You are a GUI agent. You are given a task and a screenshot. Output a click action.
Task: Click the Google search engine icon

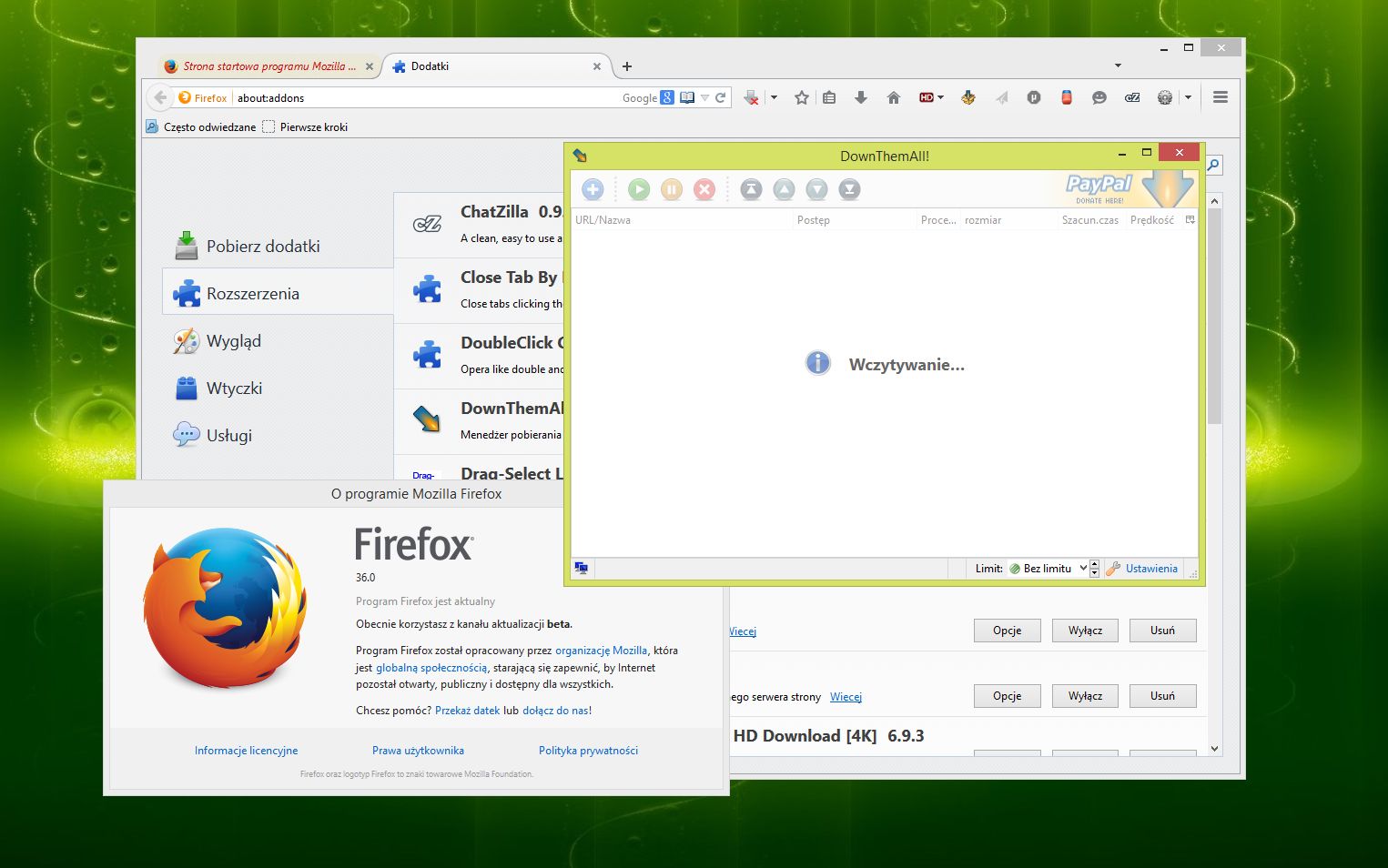(x=667, y=97)
